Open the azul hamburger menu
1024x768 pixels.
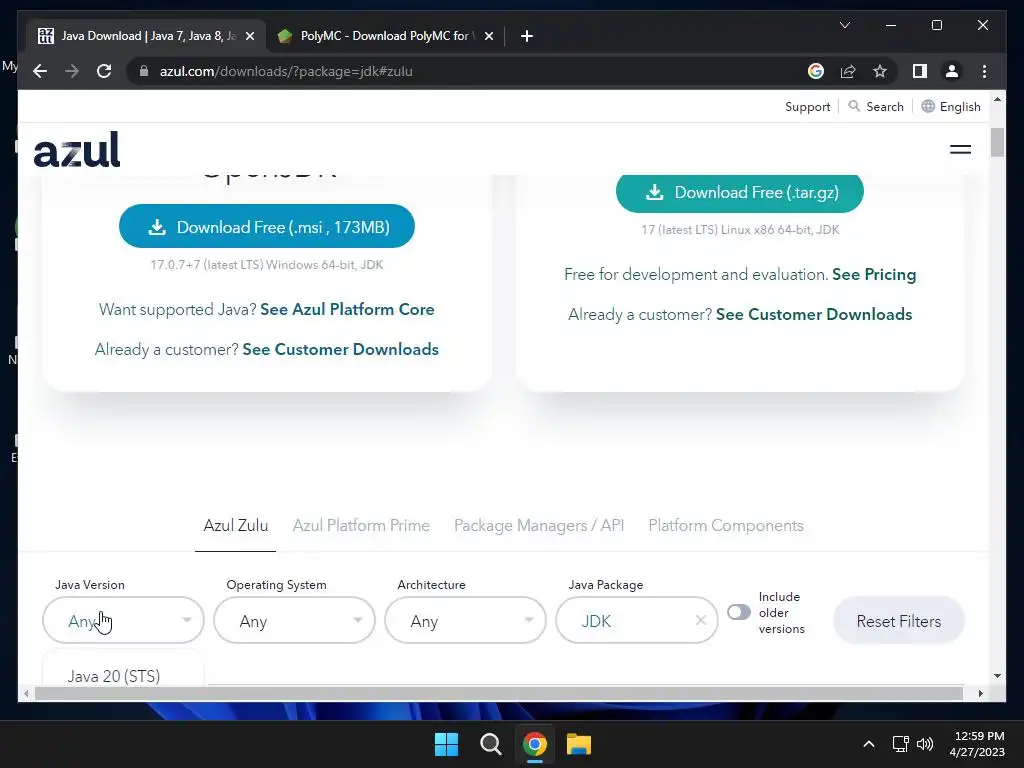pos(960,150)
